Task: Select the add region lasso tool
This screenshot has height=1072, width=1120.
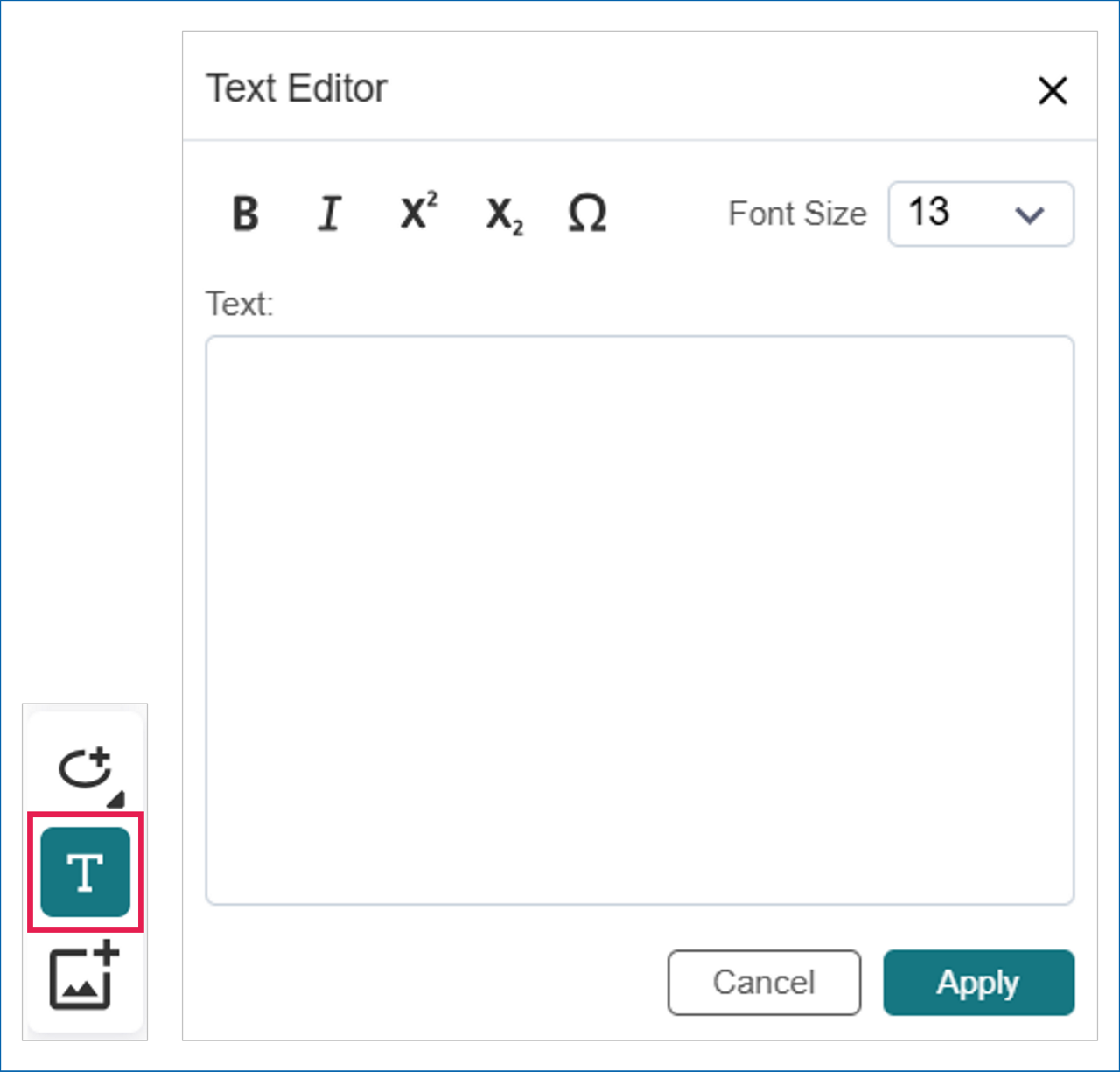Action: (84, 767)
